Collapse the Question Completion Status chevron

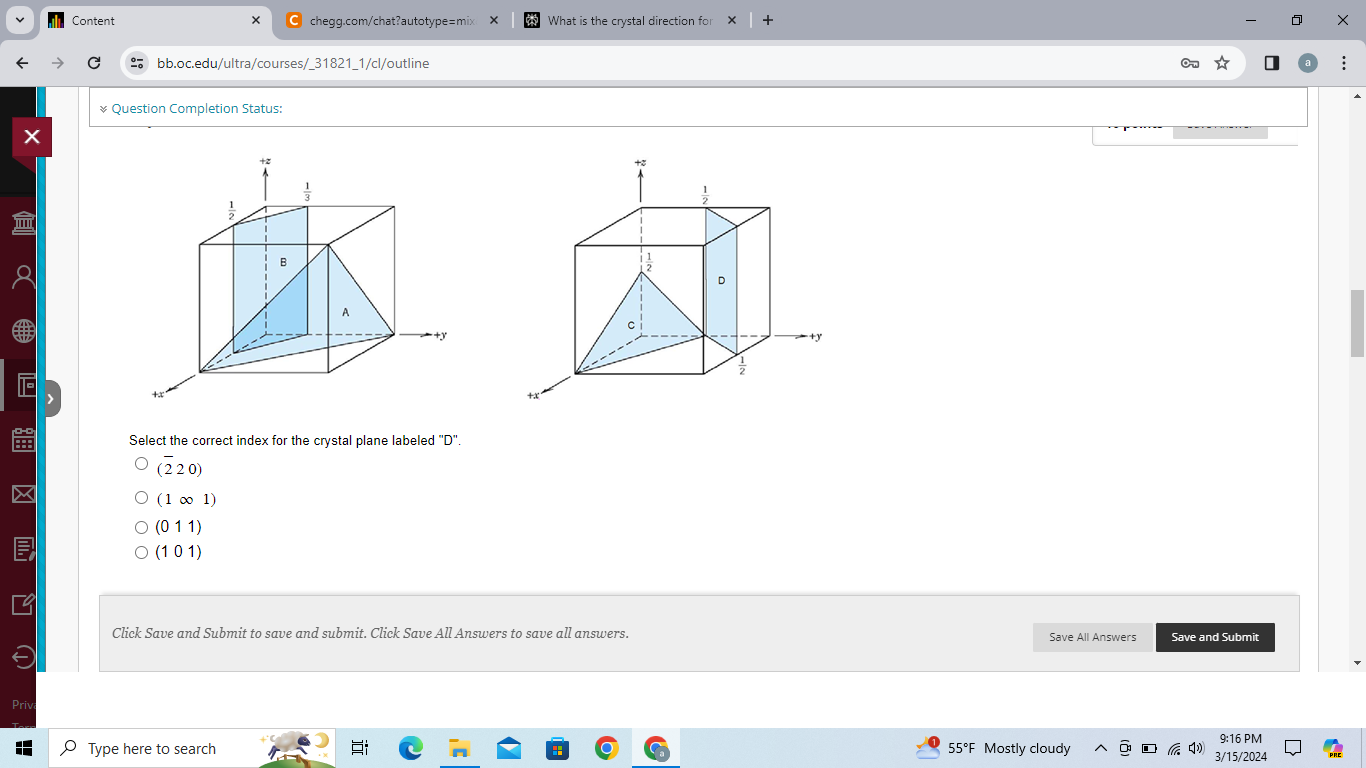pos(103,108)
